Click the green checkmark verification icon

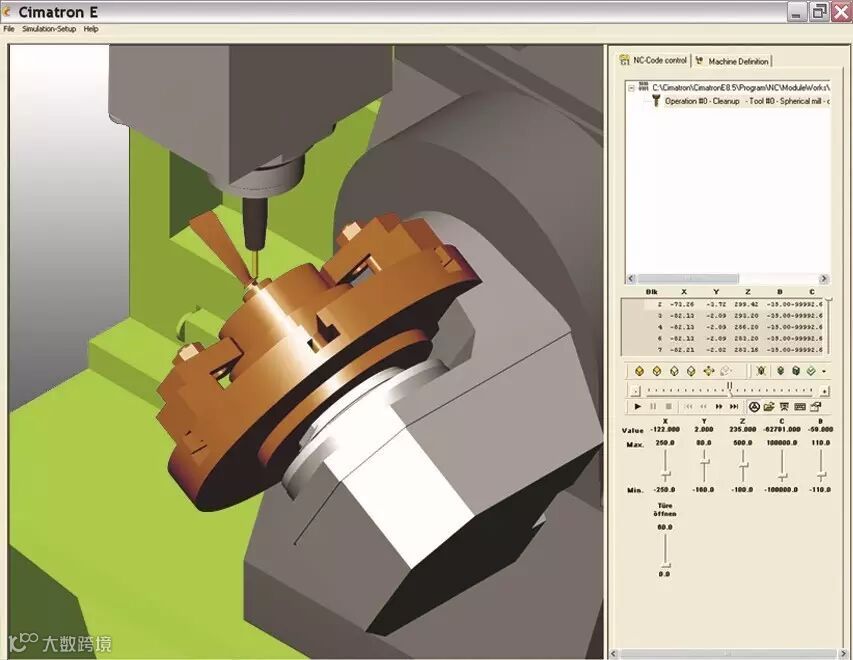[x=811, y=371]
